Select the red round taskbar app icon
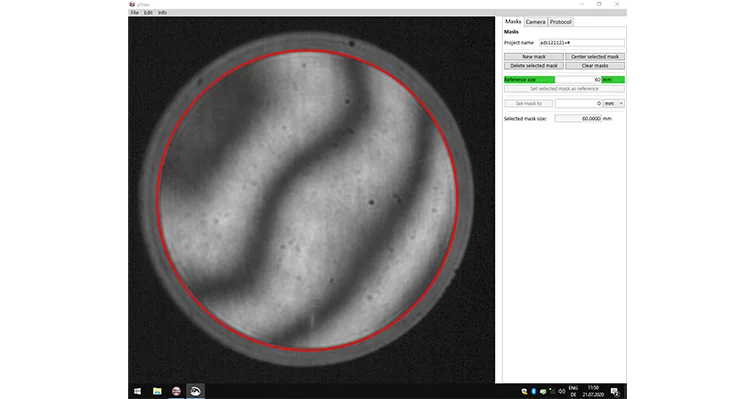The height and width of the screenshot is (399, 755). pyautogui.click(x=176, y=391)
